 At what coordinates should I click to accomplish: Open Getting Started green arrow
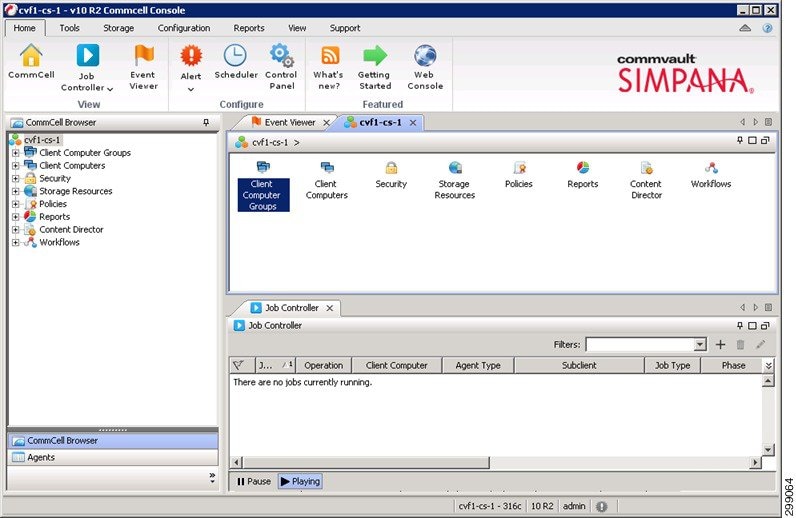(x=375, y=55)
